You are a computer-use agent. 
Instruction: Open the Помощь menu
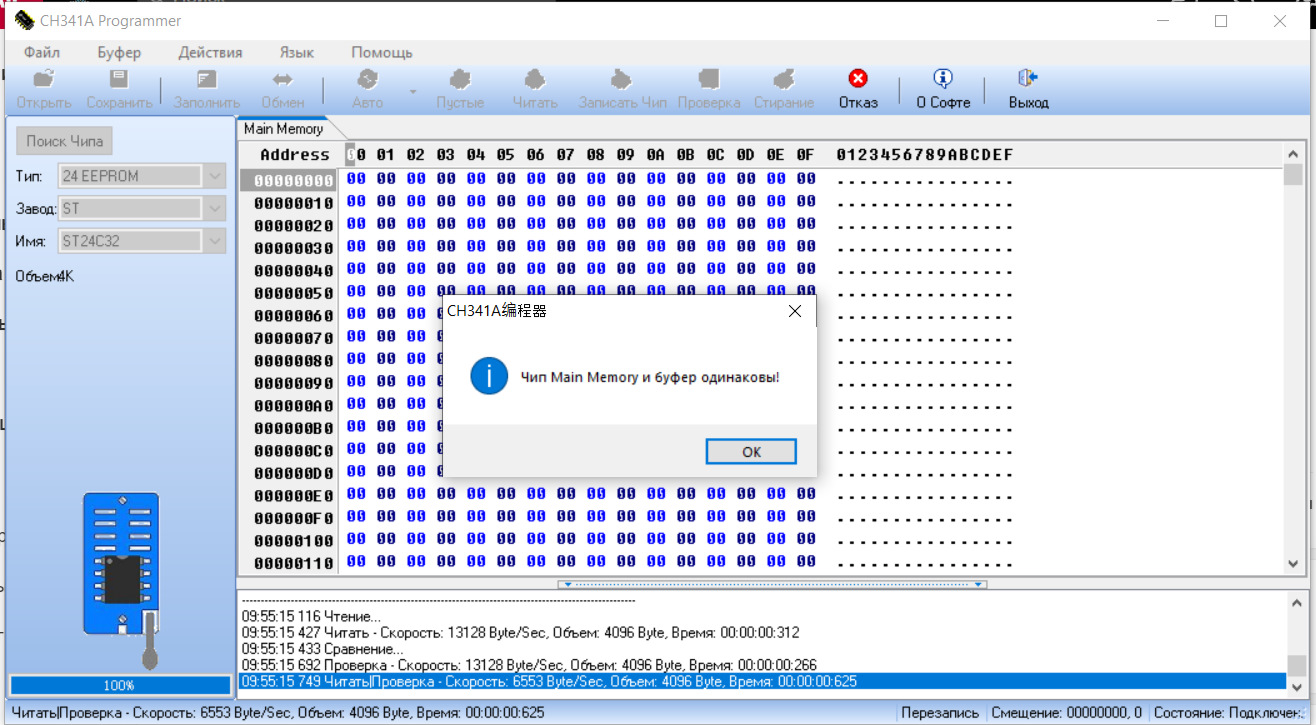point(382,53)
